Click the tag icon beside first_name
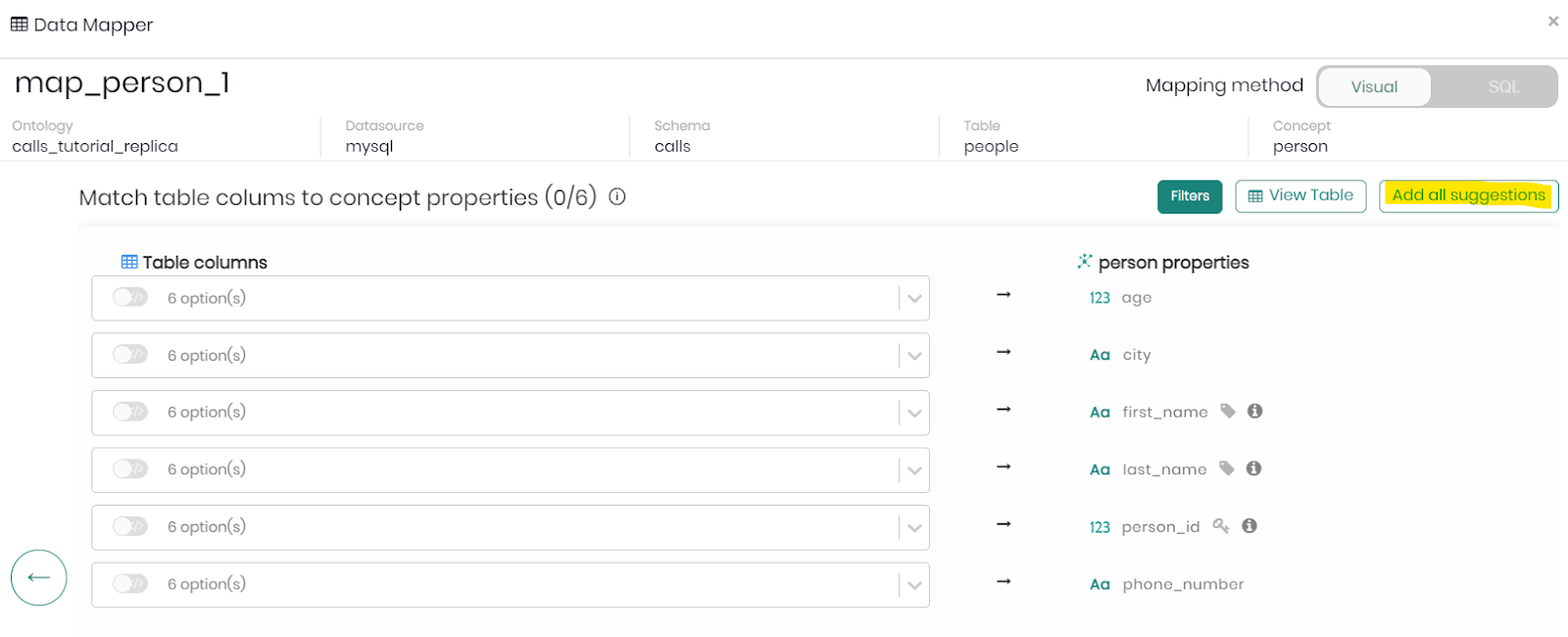 pos(1228,412)
